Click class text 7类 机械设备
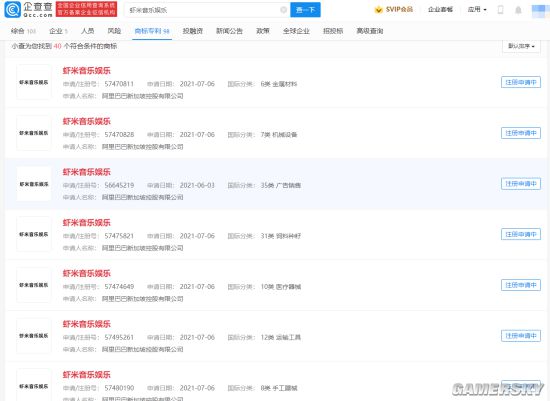 tap(279, 135)
